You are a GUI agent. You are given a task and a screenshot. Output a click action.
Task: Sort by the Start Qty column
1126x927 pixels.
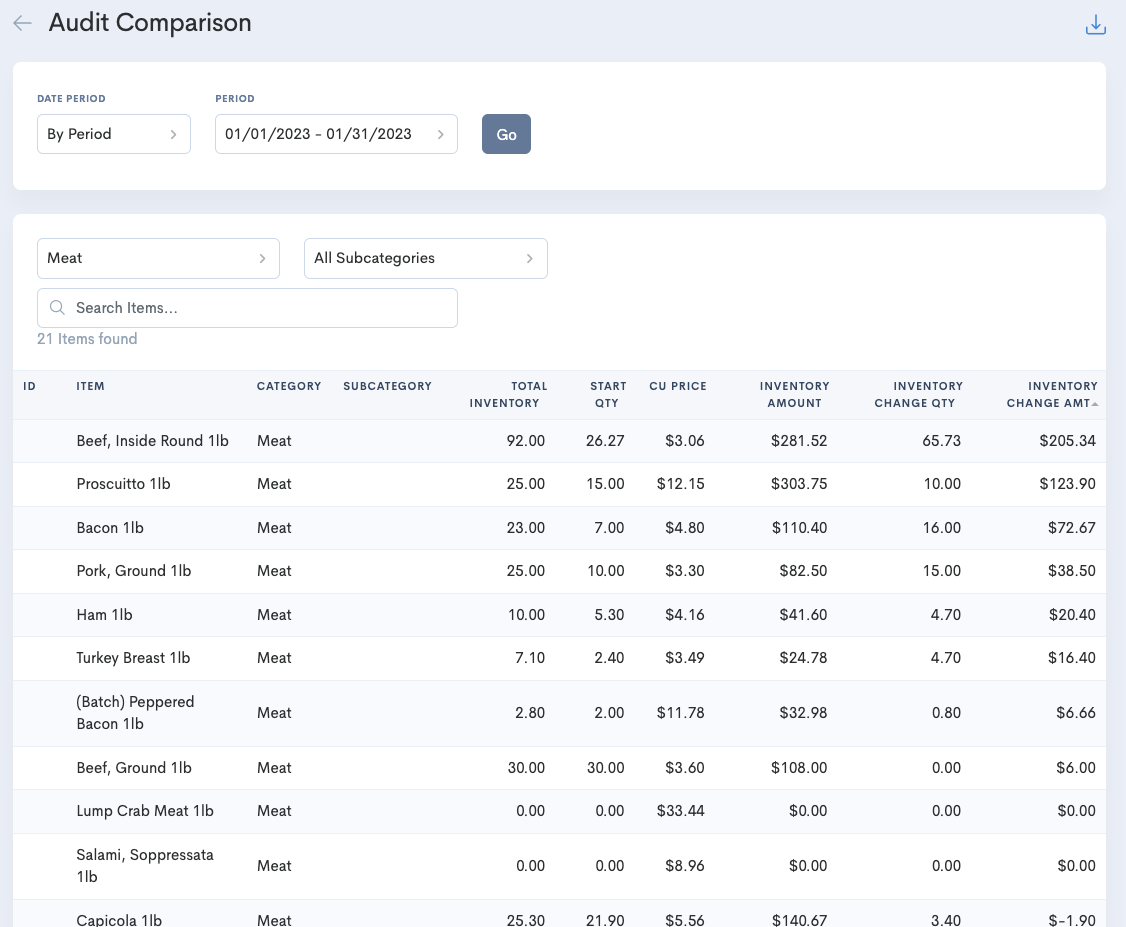(607, 394)
